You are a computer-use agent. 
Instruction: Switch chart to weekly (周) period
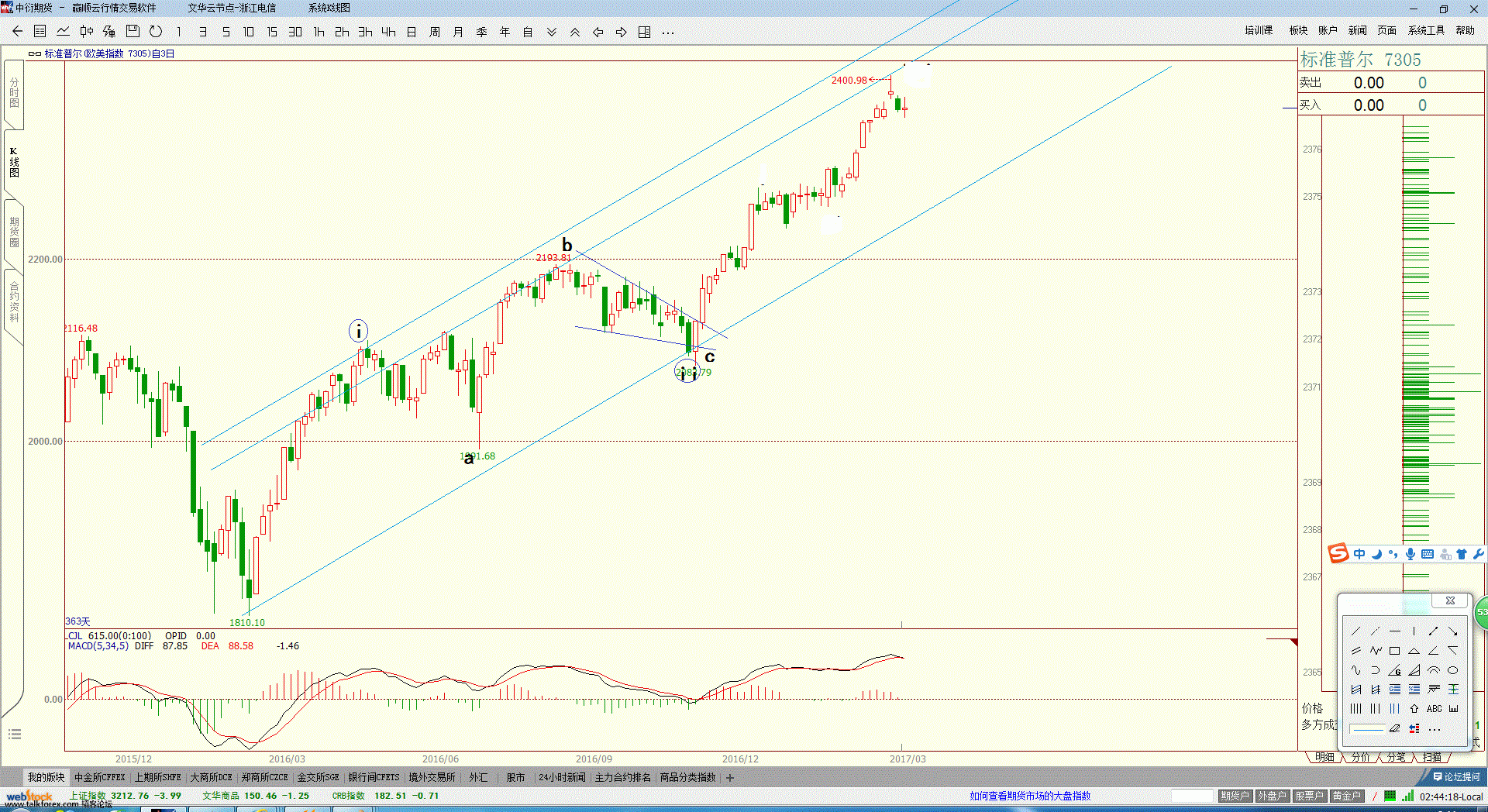coord(435,32)
